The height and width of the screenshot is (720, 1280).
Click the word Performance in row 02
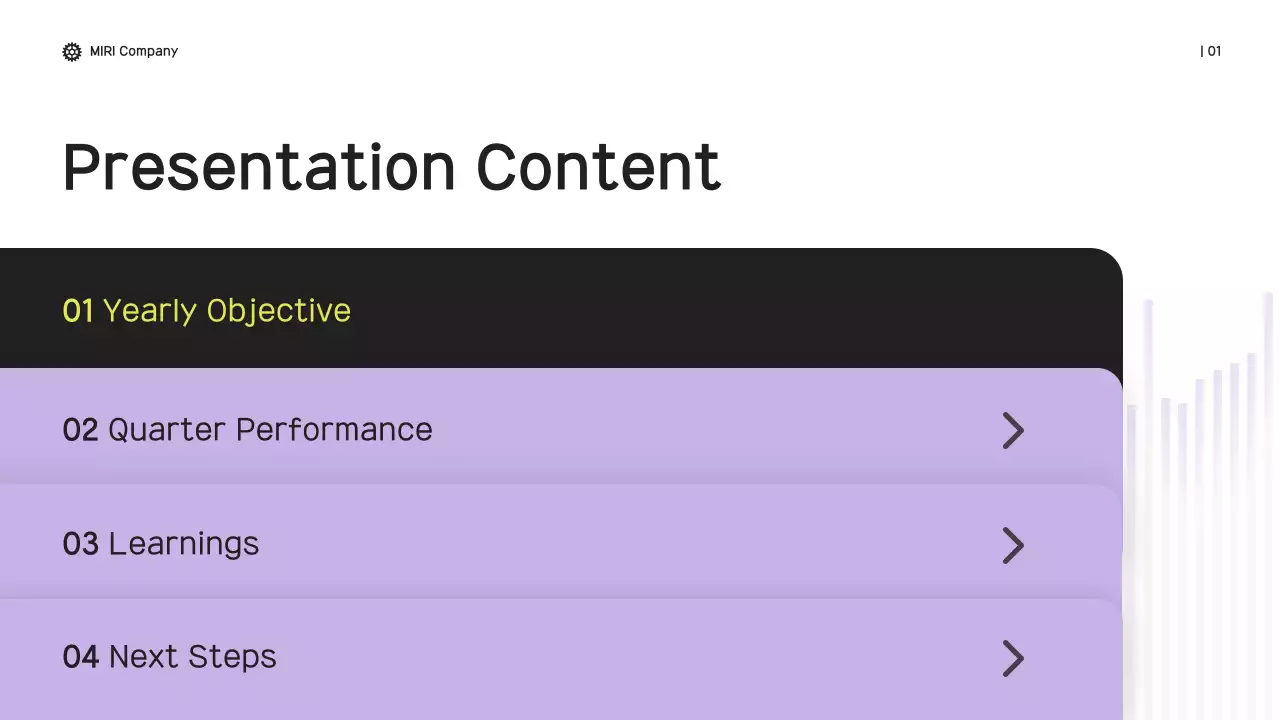coord(334,430)
